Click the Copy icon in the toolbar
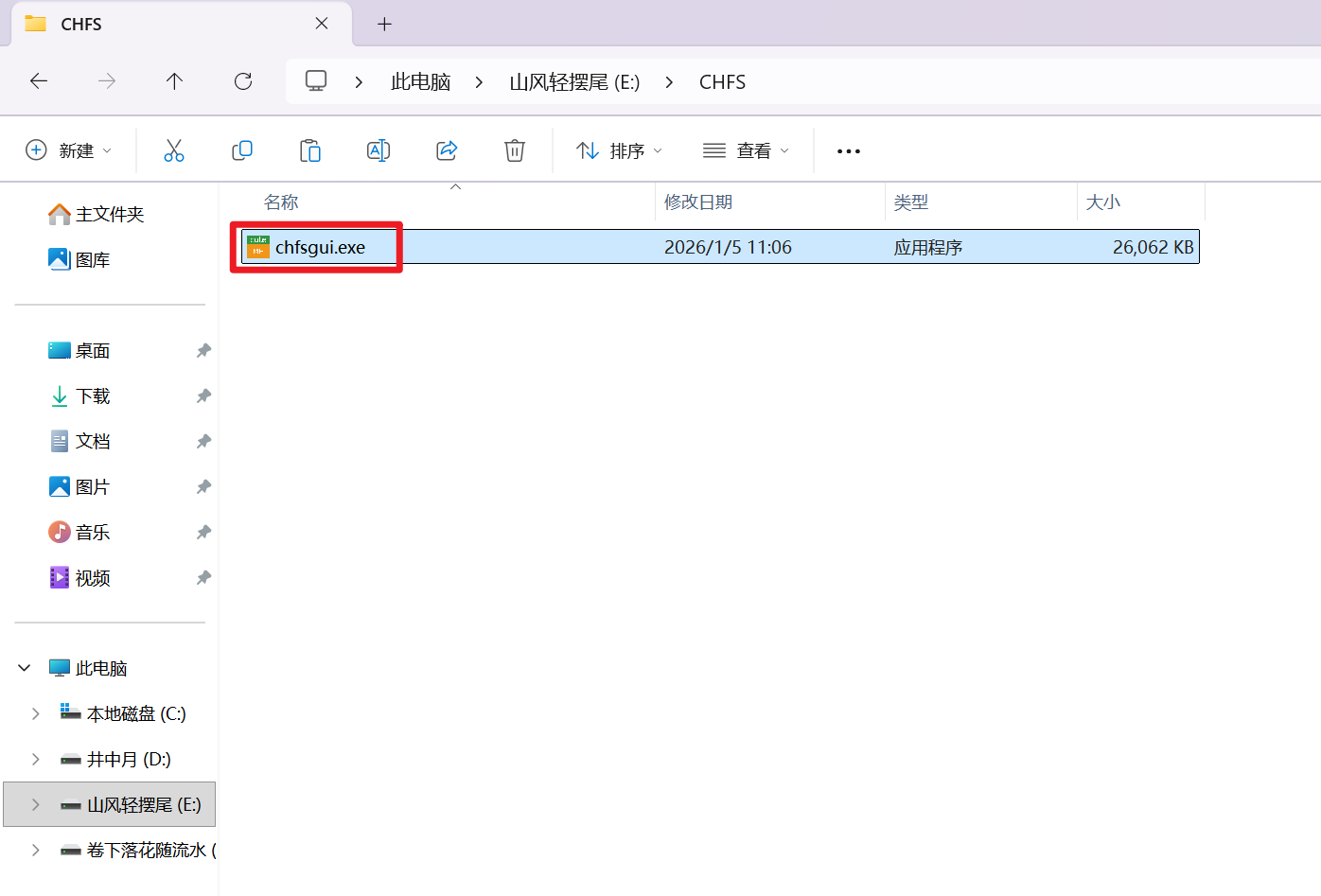This screenshot has width=1321, height=896. coord(242,149)
